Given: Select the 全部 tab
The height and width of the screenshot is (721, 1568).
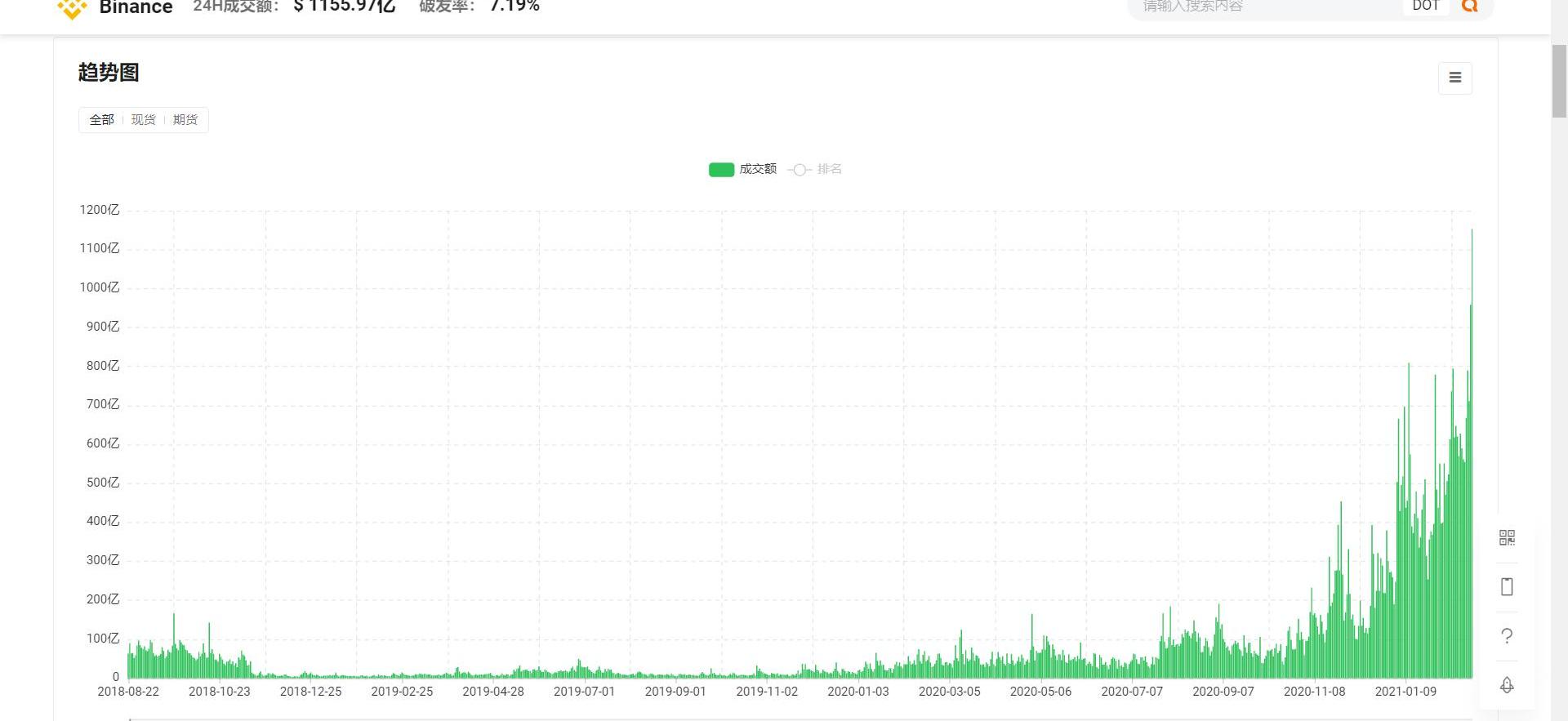Looking at the screenshot, I should (101, 120).
